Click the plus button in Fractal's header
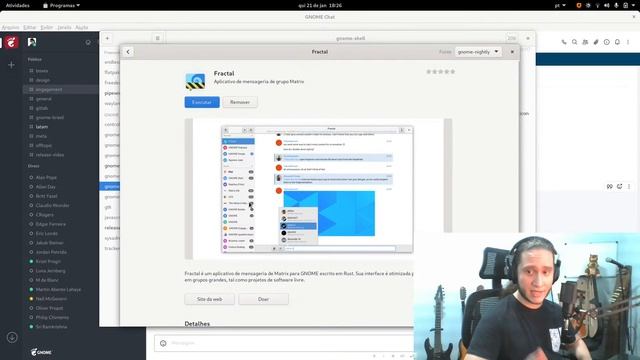The width and height of the screenshot is (640, 360). [x=107, y=38]
